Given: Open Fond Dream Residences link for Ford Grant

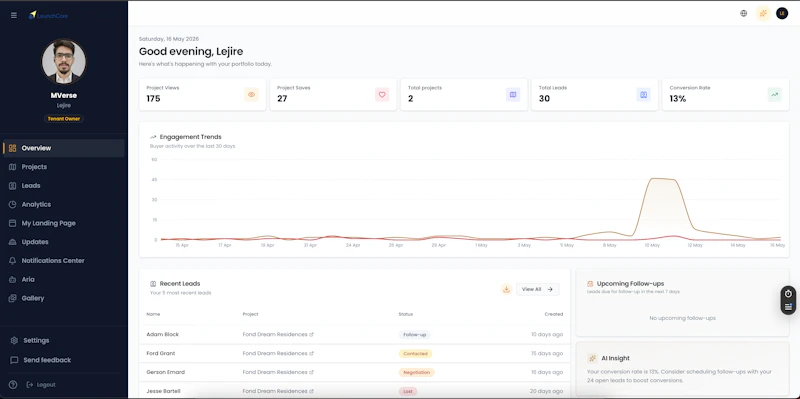Looking at the screenshot, I should tap(278, 354).
